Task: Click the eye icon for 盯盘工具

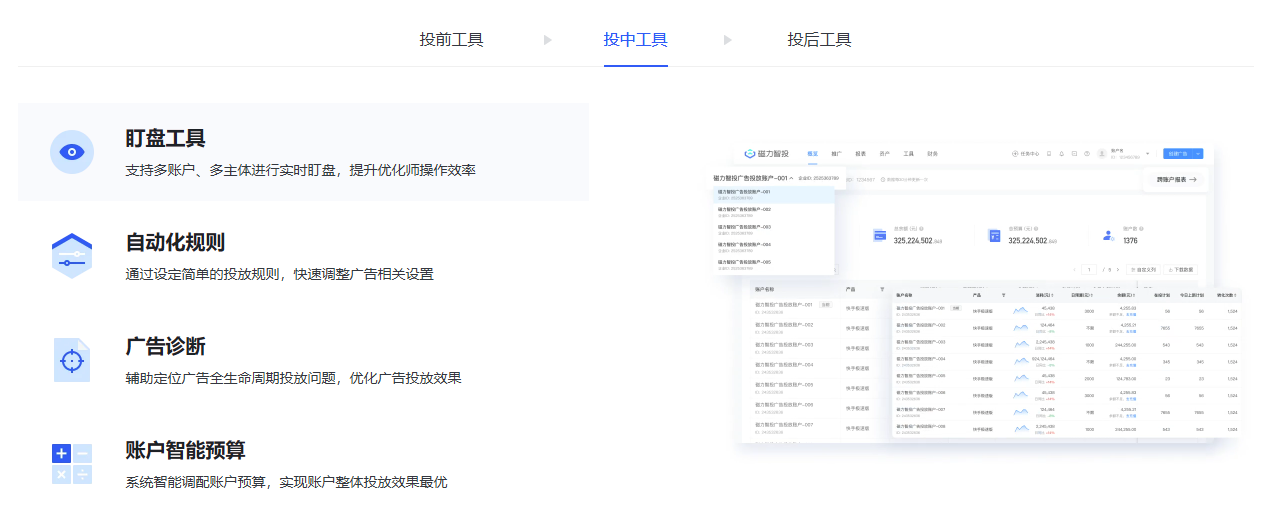Action: pos(72,152)
